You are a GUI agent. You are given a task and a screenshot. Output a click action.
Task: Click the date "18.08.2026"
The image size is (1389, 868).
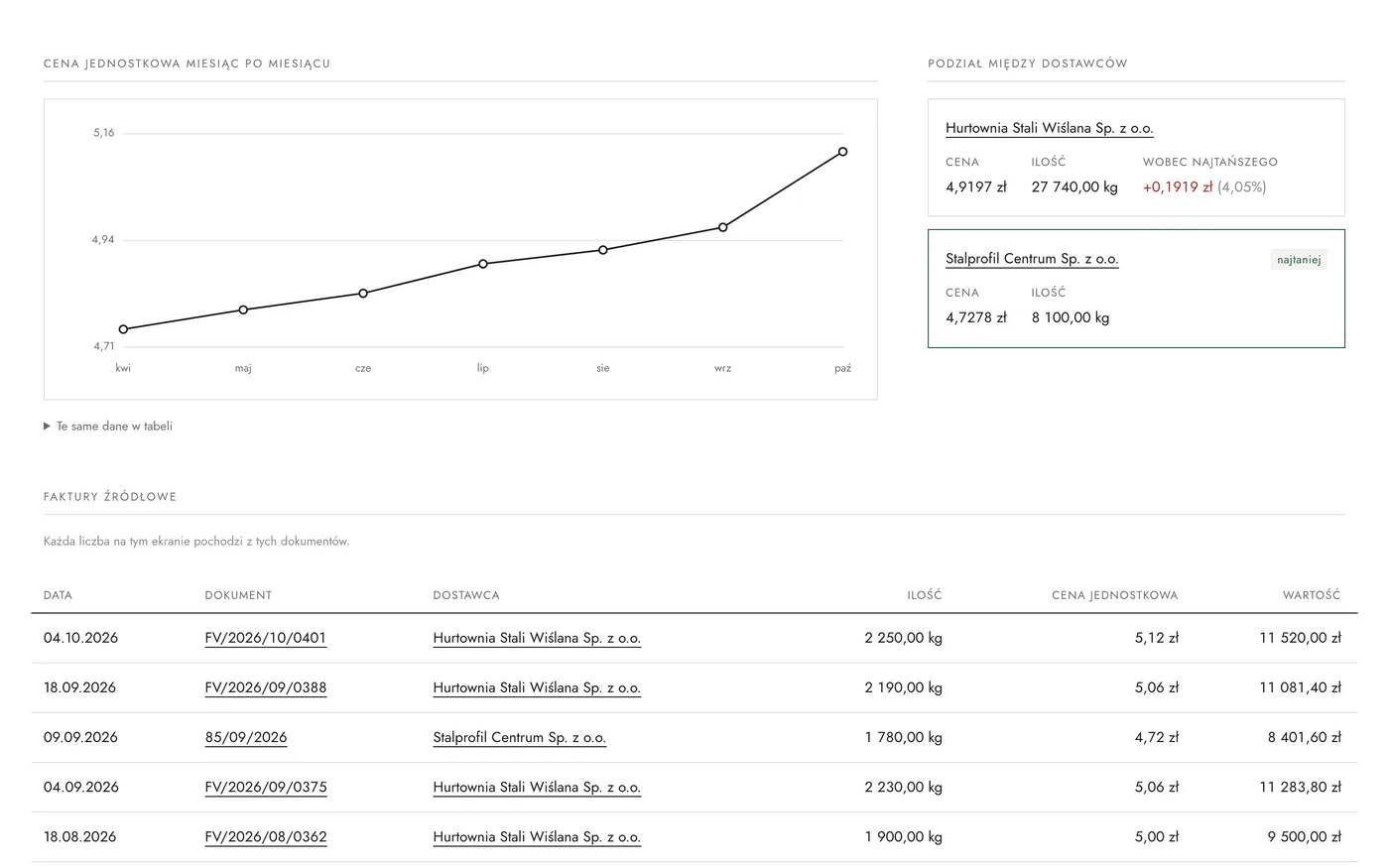coord(80,836)
